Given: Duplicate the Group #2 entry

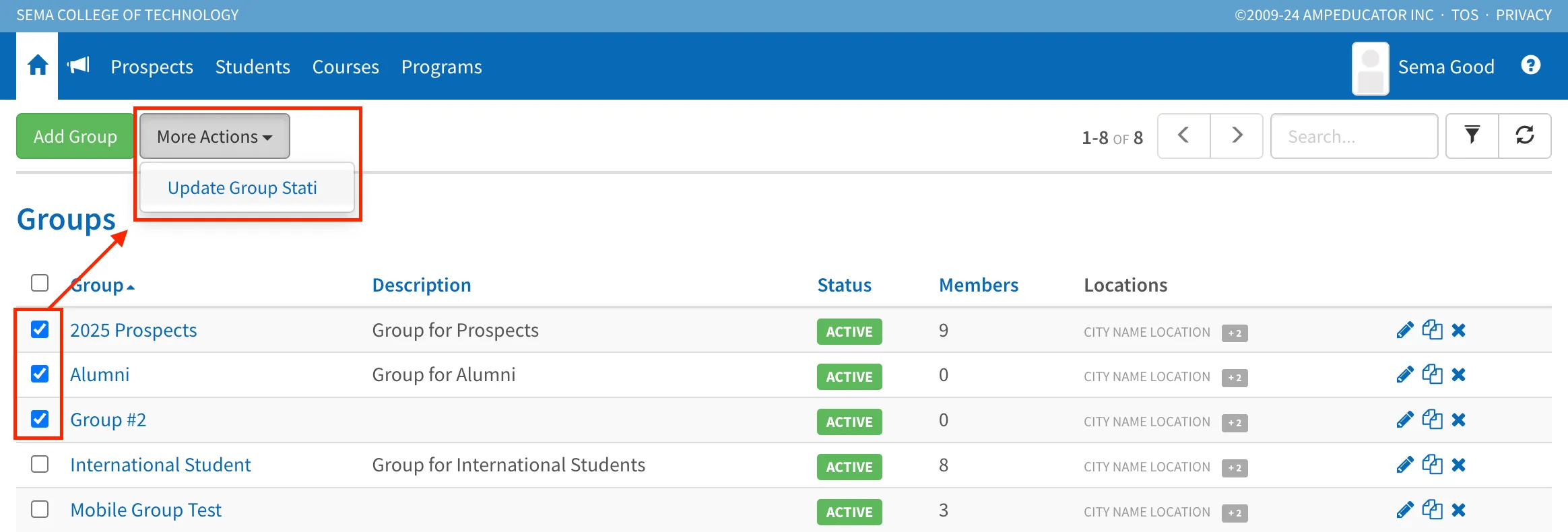Looking at the screenshot, I should tap(1432, 420).
